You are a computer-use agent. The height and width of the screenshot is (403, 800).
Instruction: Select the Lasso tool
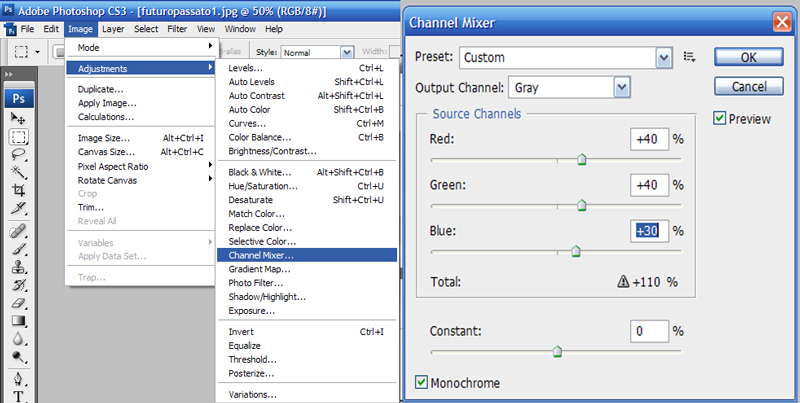18,155
